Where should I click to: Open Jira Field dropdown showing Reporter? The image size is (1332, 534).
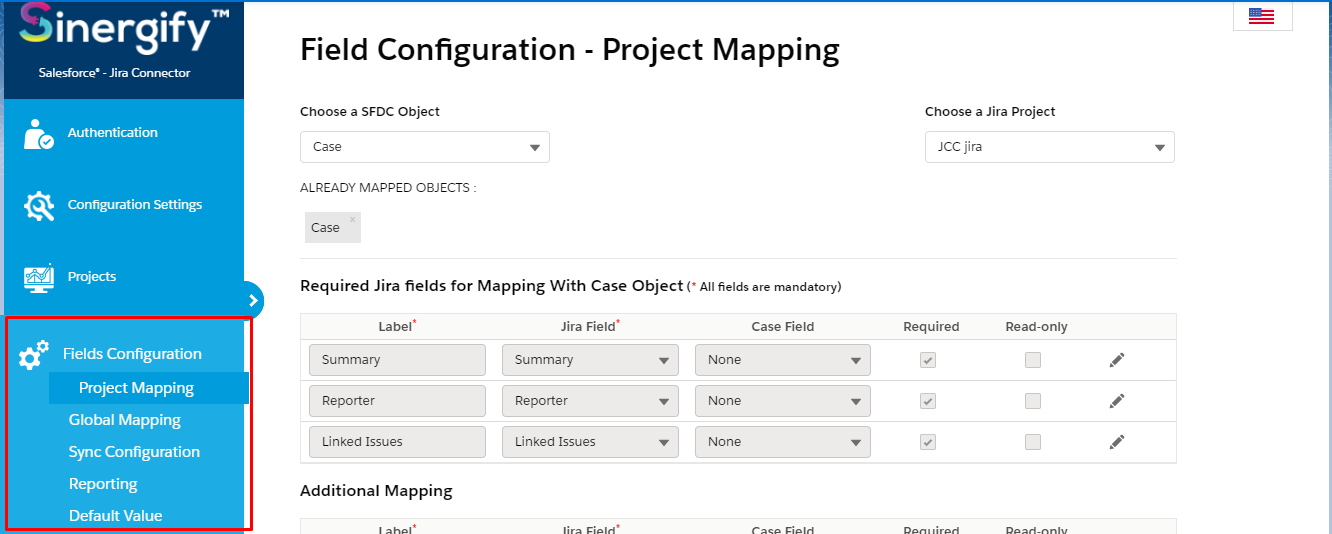click(590, 401)
